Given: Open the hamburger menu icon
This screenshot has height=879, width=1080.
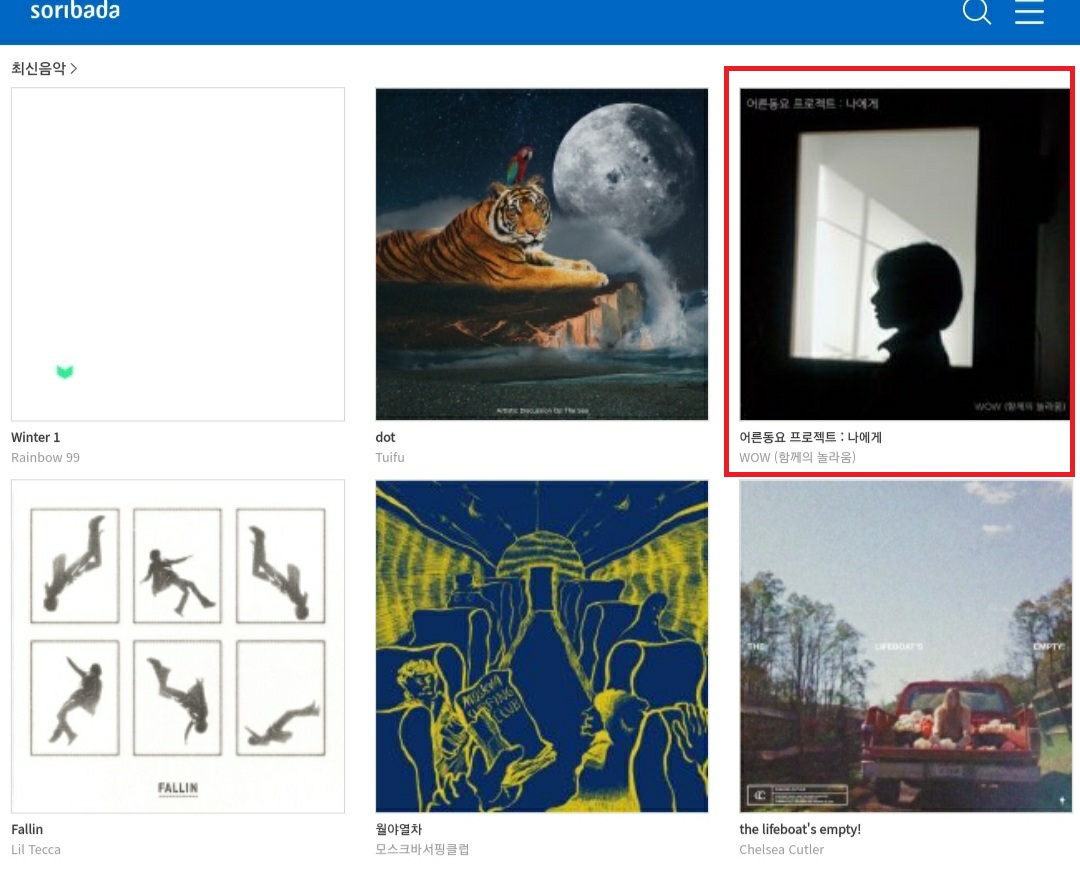Looking at the screenshot, I should (1029, 12).
